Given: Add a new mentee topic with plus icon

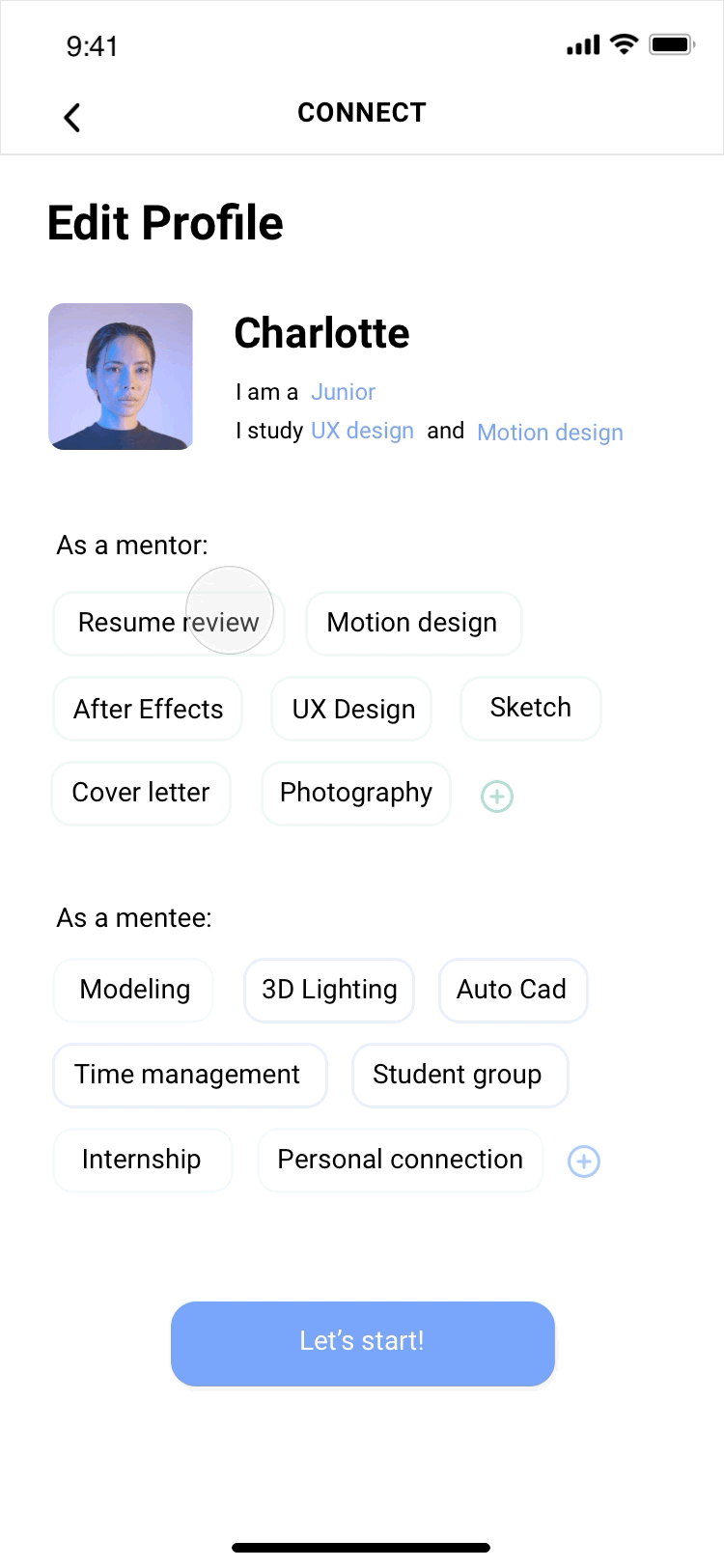Looking at the screenshot, I should pyautogui.click(x=583, y=1161).
